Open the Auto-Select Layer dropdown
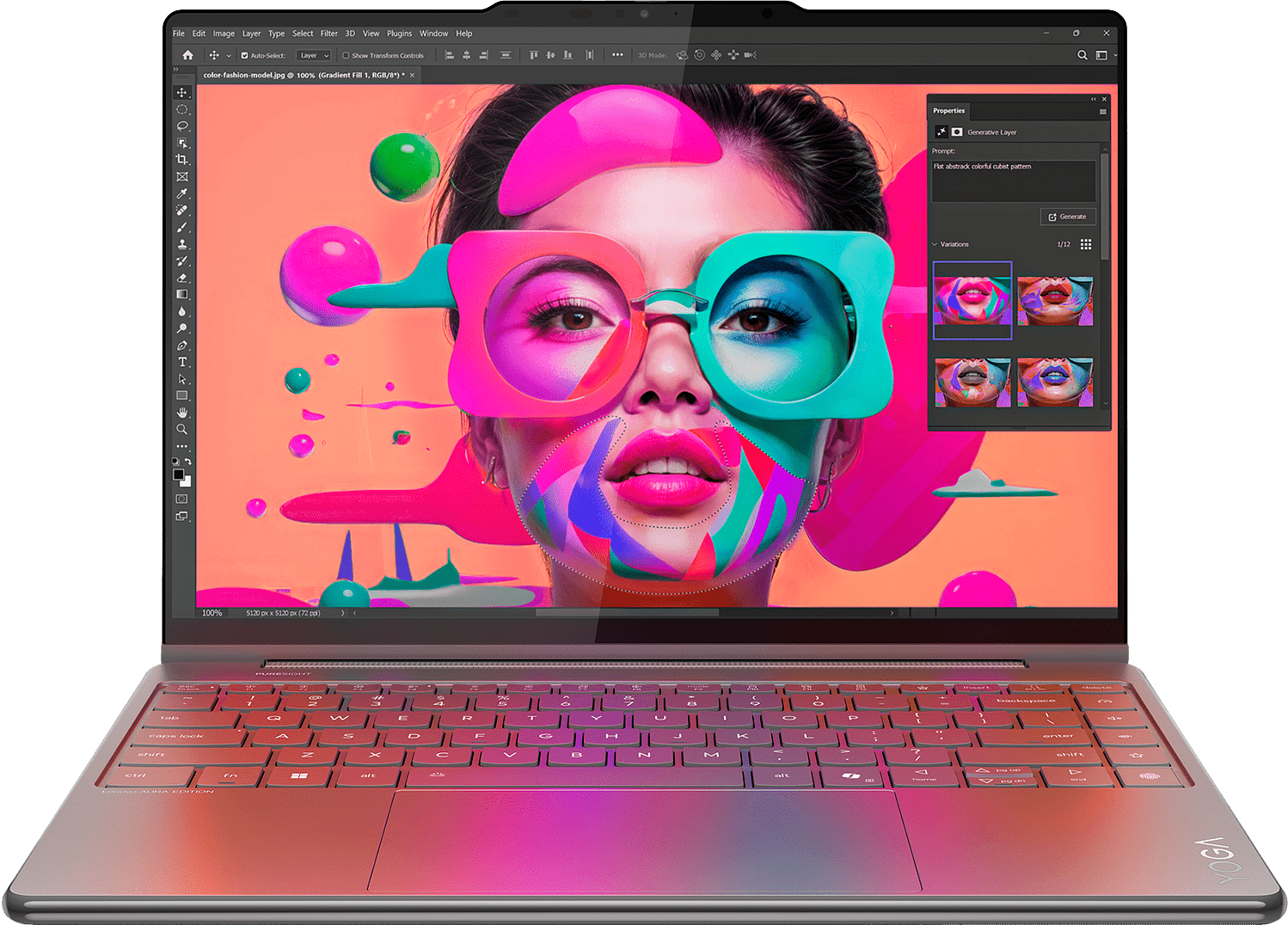The image size is (1288, 925). (314, 56)
